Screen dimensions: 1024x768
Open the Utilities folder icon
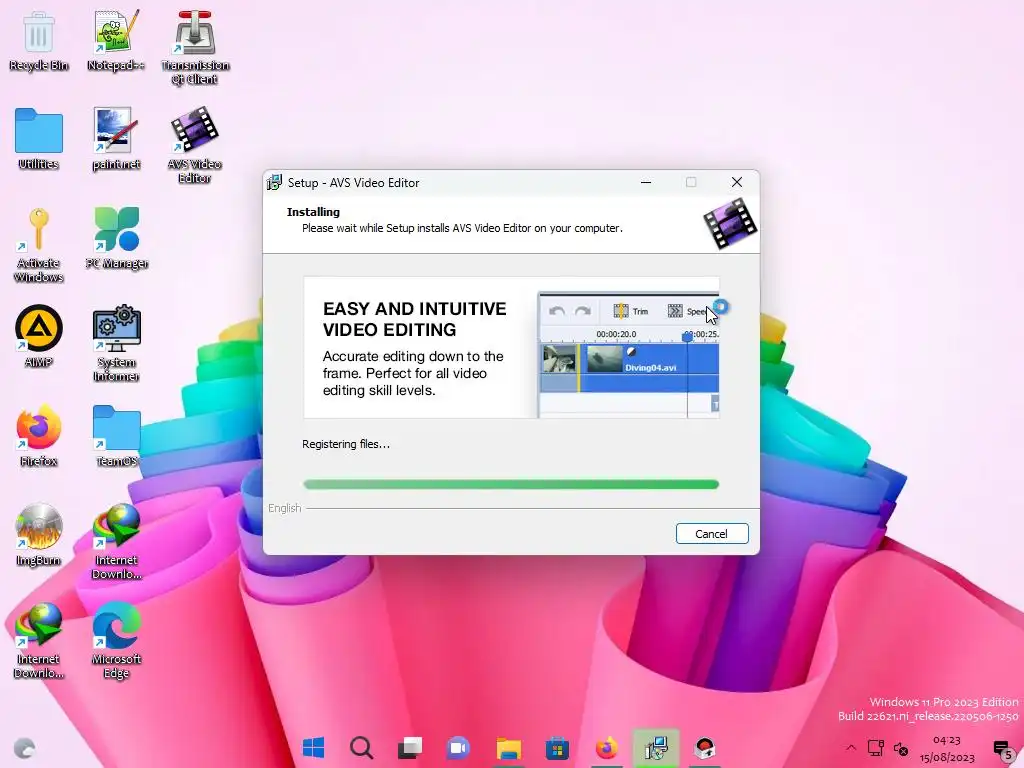(39, 139)
